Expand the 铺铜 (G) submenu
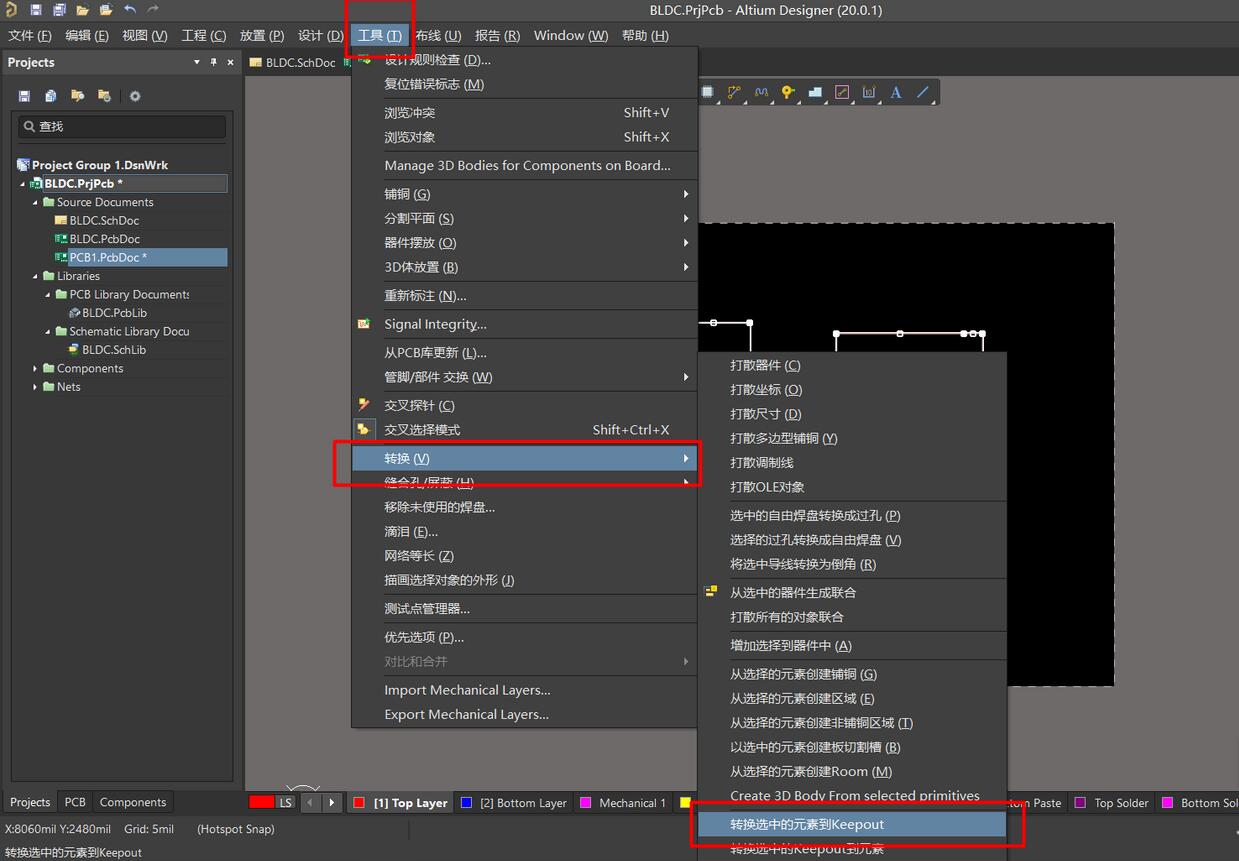1239x861 pixels. tap(524, 194)
